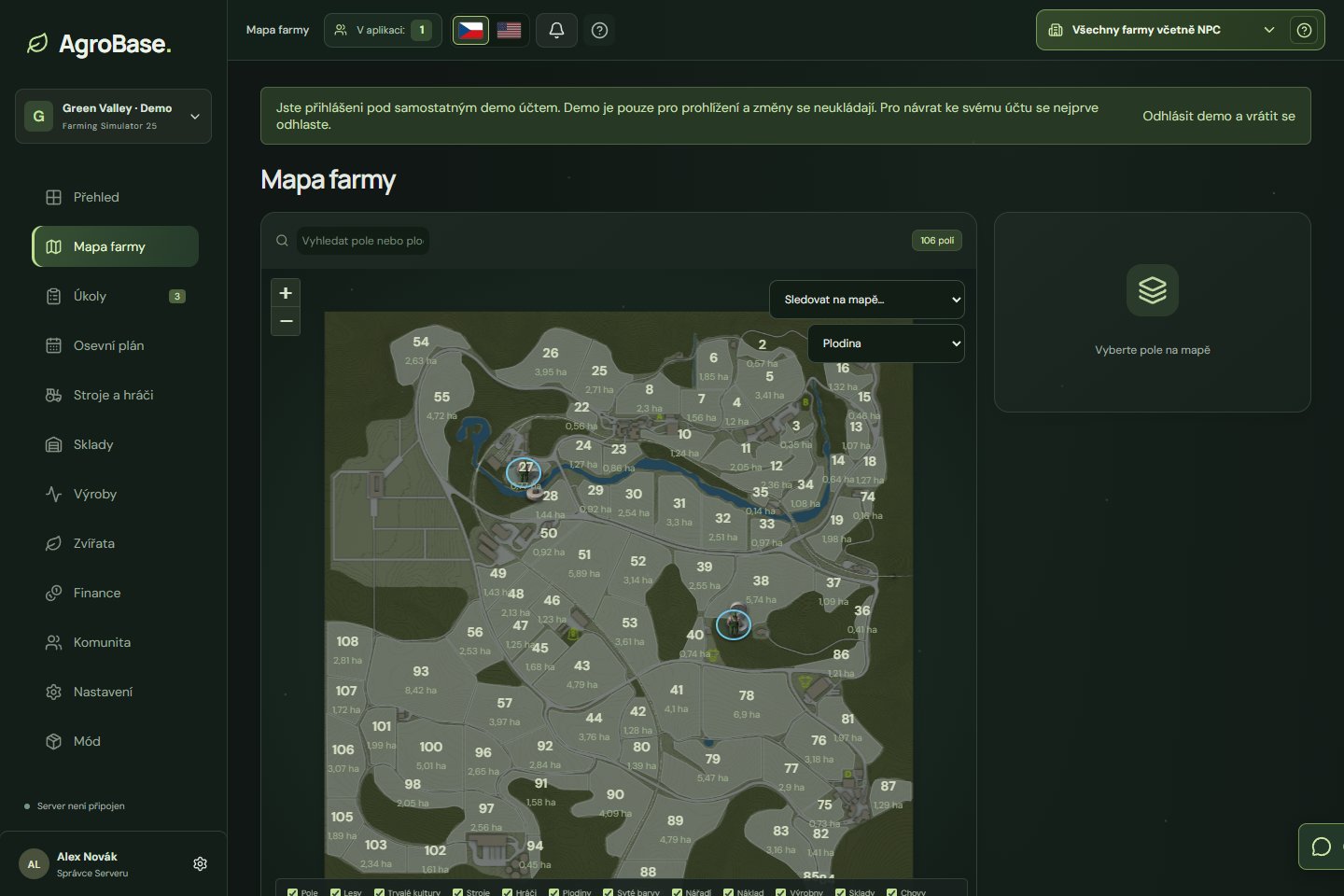Click the Sklady warehouse icon
The image size is (1344, 896).
point(53,444)
